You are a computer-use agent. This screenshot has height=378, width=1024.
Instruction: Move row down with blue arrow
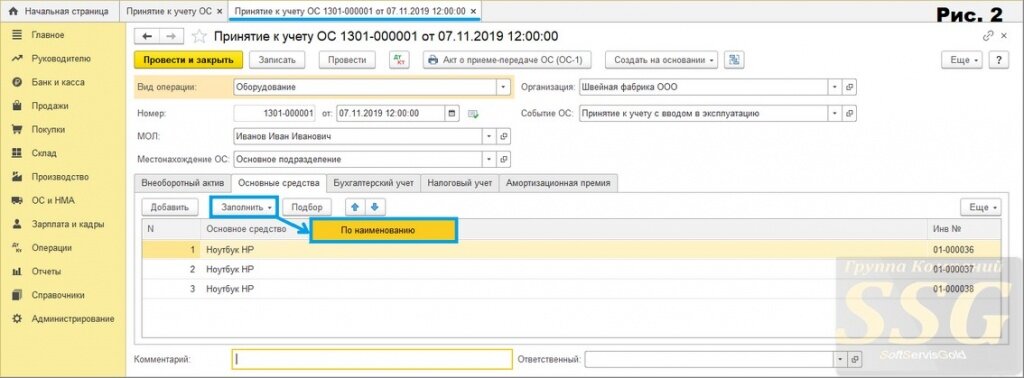(x=374, y=207)
